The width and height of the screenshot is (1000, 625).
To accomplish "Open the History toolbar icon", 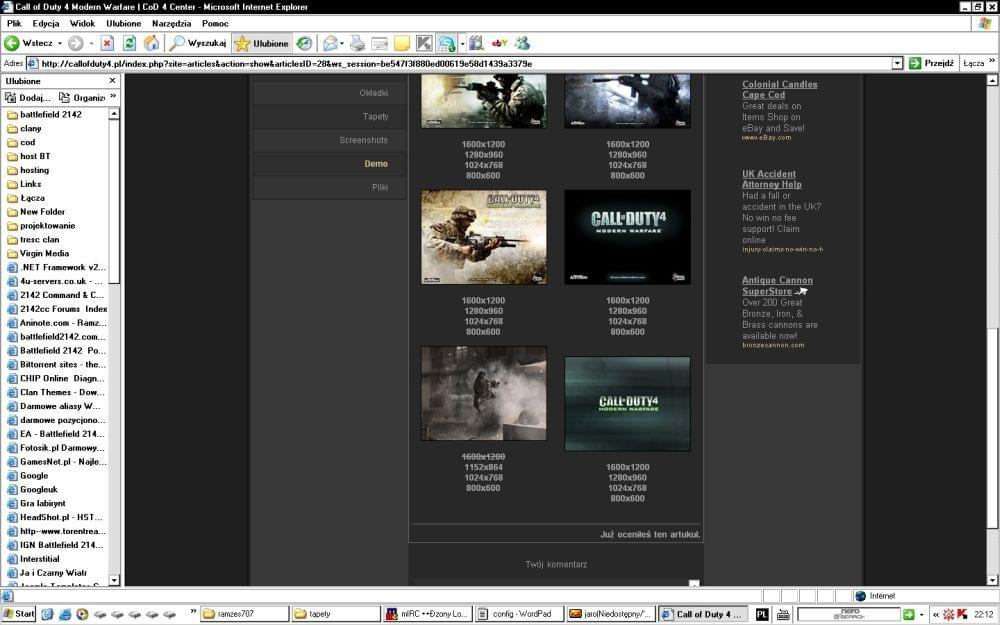I will pos(304,43).
